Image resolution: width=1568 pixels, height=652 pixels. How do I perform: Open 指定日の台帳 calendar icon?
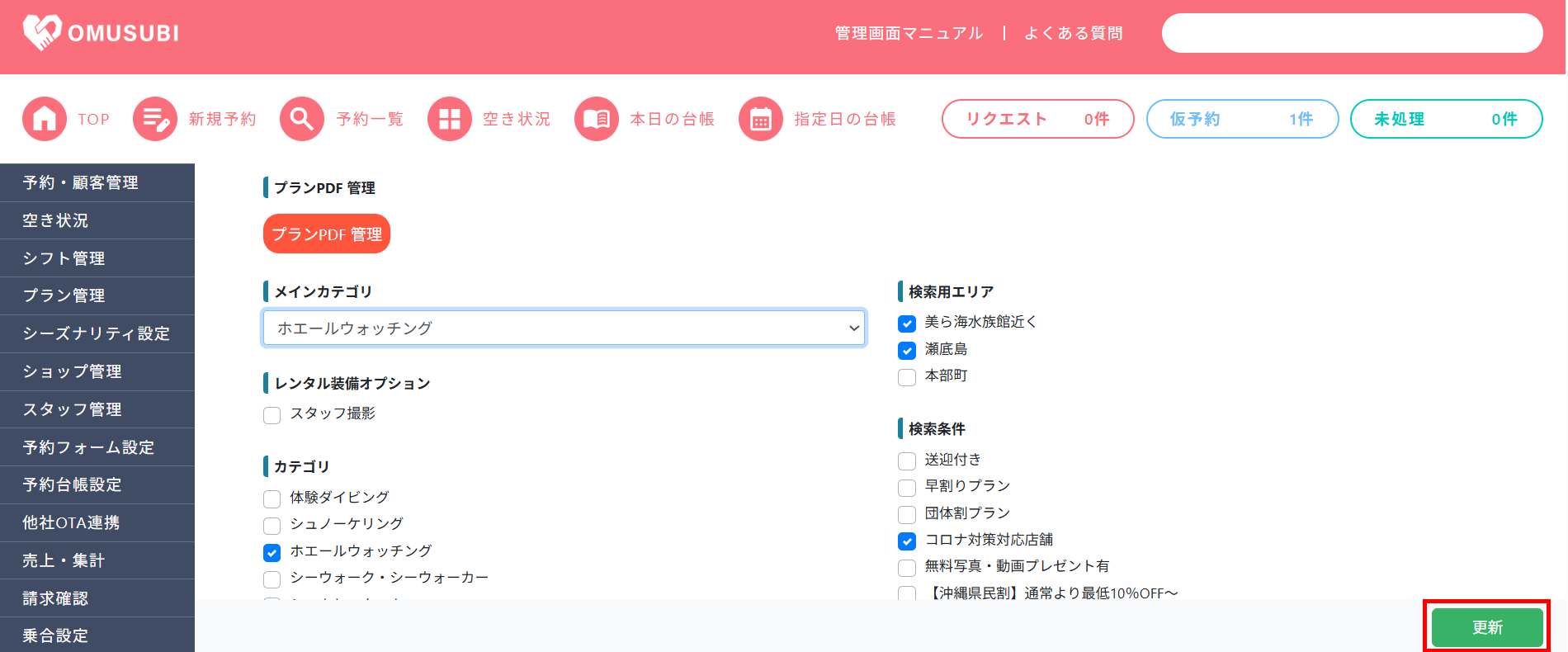tap(761, 119)
